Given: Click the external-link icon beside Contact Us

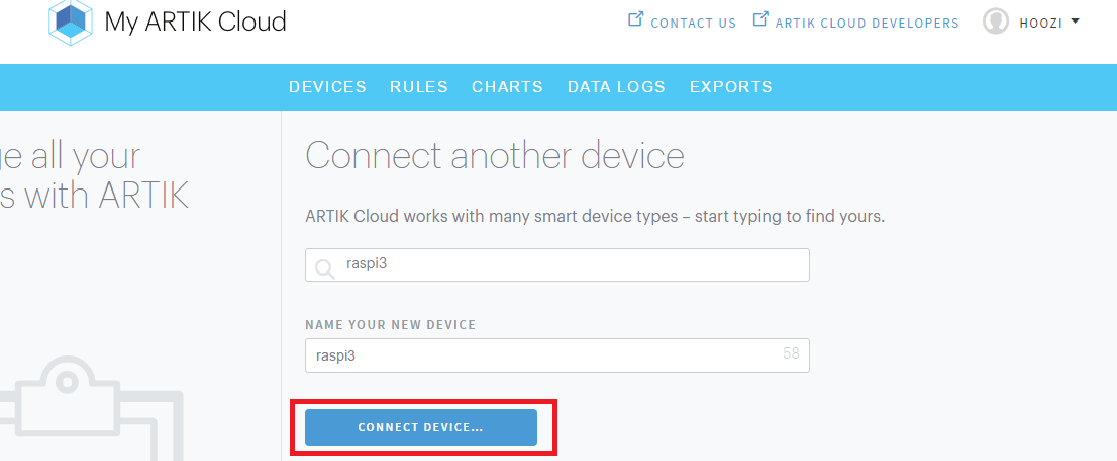Looking at the screenshot, I should pyautogui.click(x=635, y=20).
